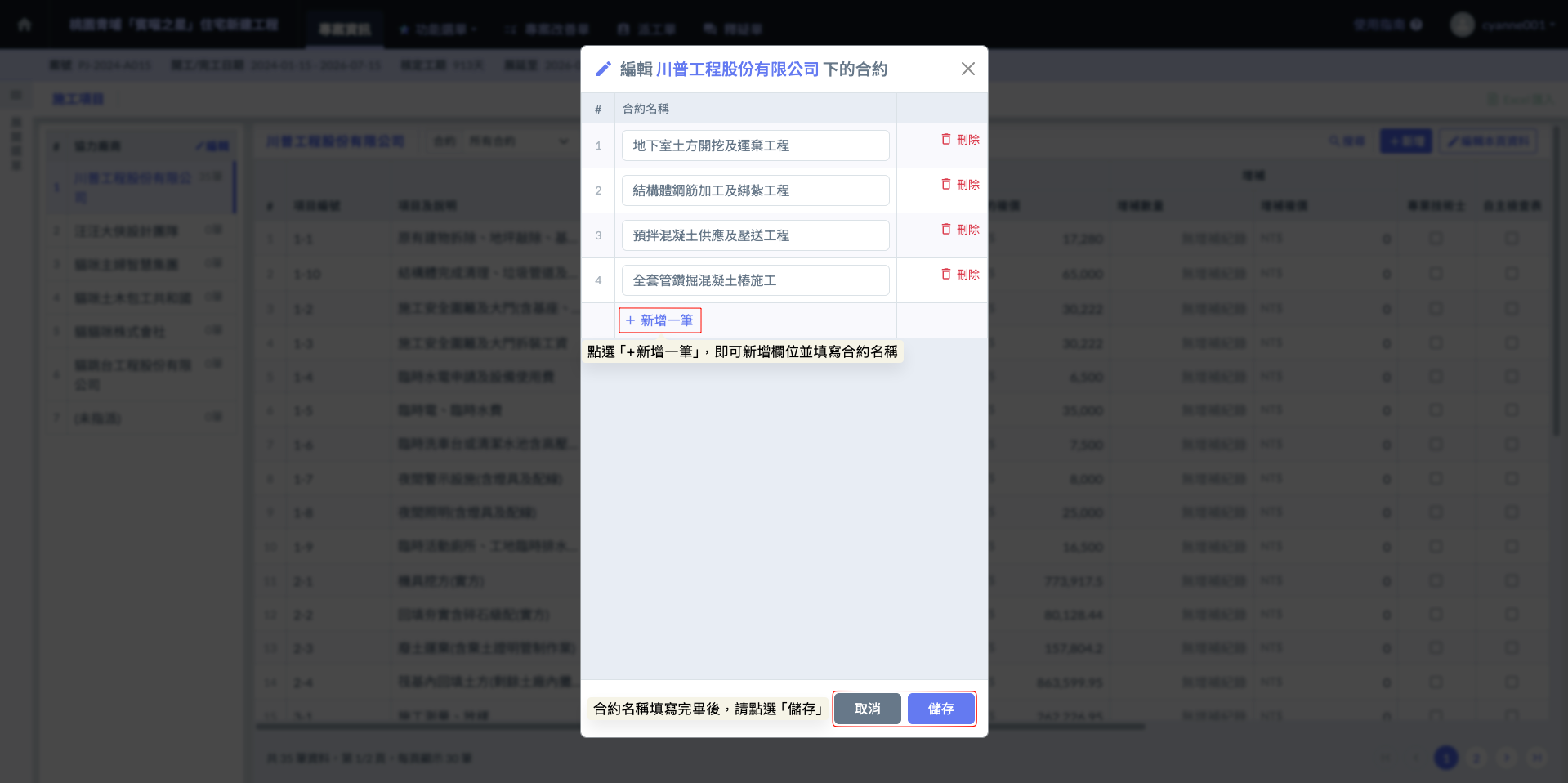Open the help guide question-mark icon
Image resolution: width=1568 pixels, height=783 pixels.
coord(1417,25)
